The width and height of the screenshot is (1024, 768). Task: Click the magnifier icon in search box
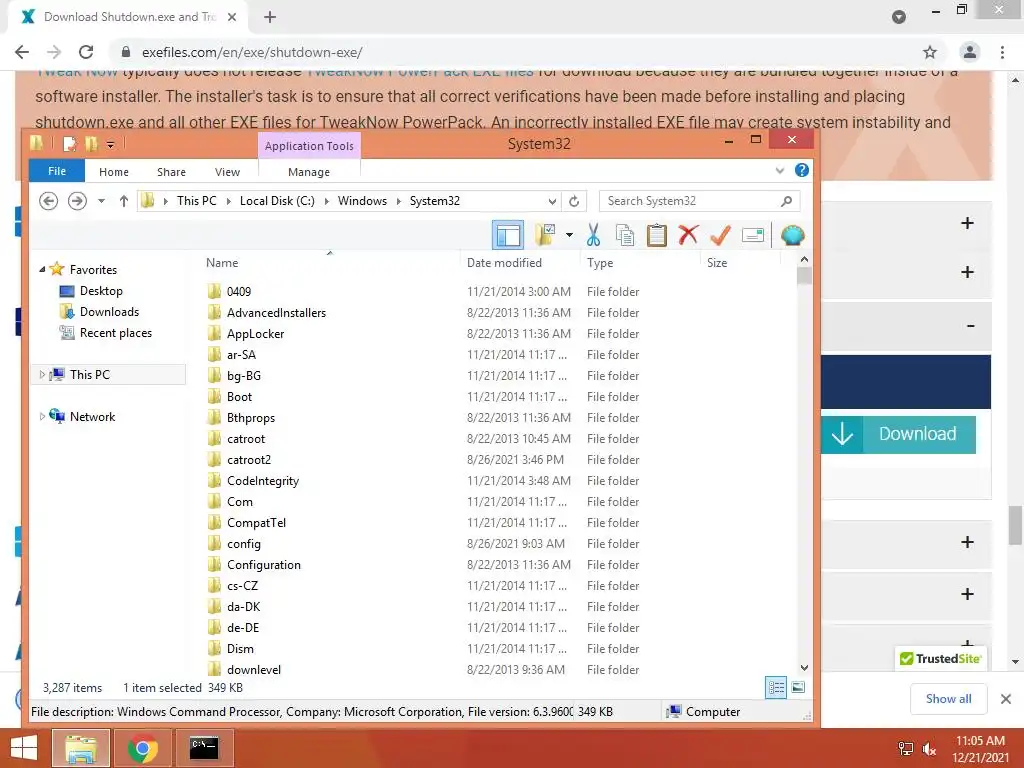(786, 201)
